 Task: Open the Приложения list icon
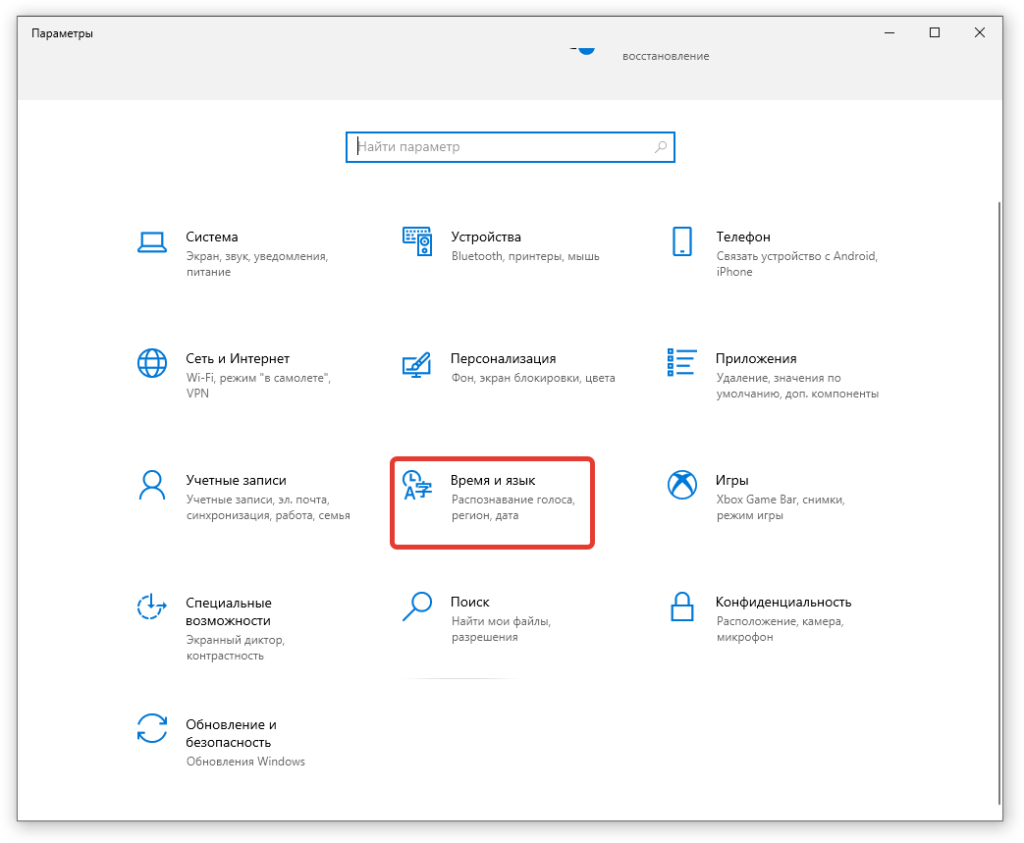pyautogui.click(x=681, y=363)
